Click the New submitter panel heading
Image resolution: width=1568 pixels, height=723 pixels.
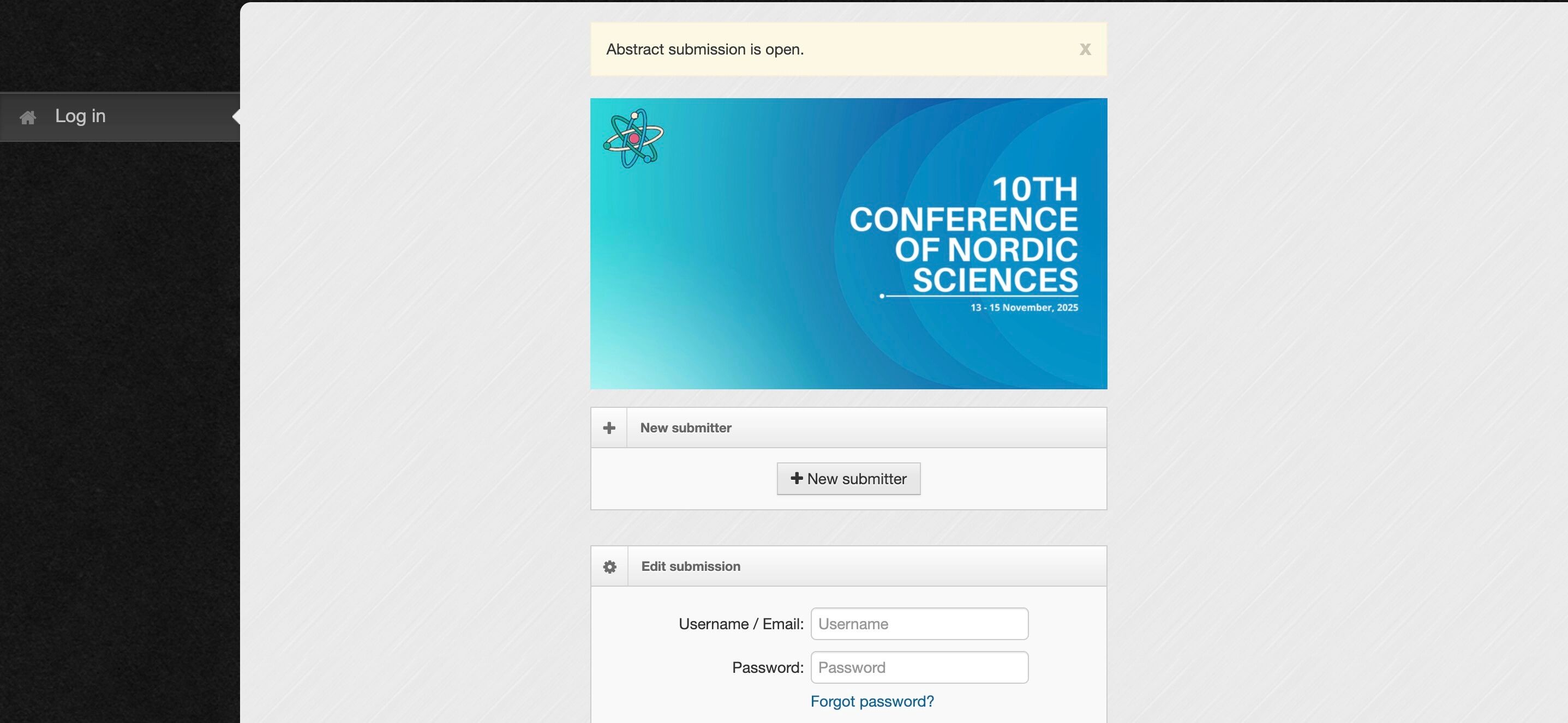click(x=685, y=428)
